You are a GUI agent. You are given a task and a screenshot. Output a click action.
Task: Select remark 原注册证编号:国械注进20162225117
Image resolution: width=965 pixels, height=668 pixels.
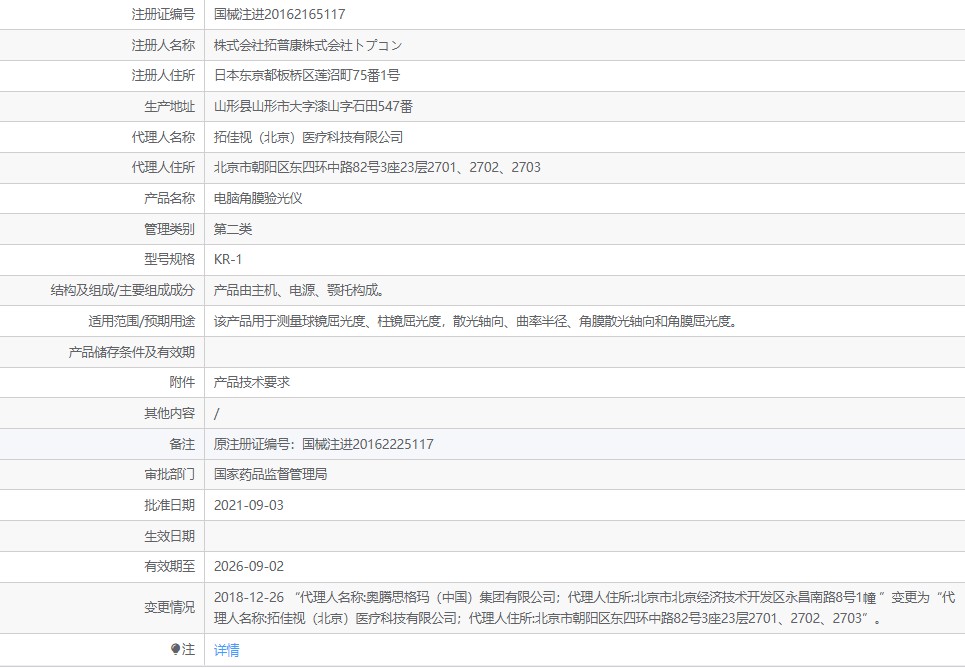pos(324,445)
